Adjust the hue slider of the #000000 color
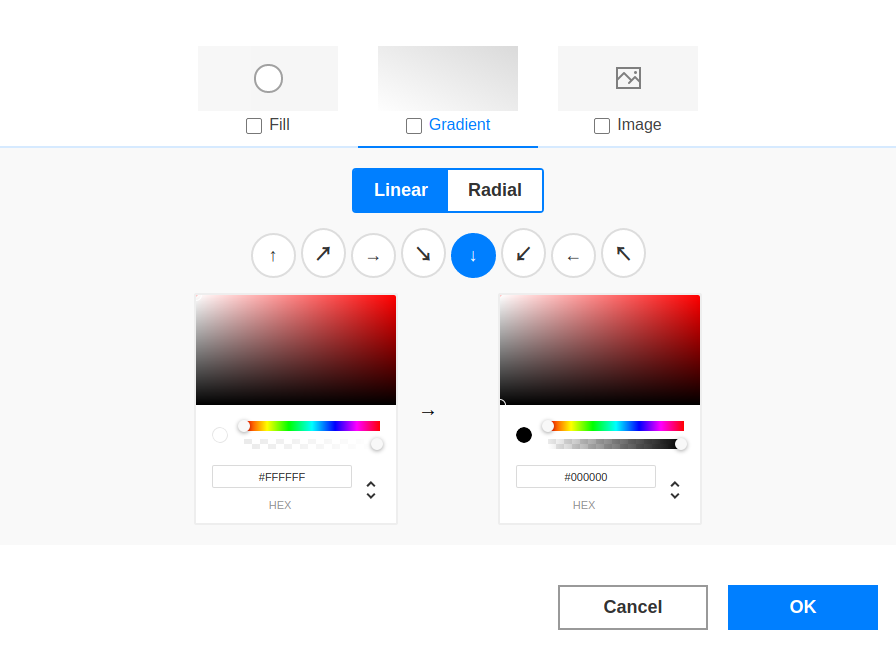 point(616,426)
